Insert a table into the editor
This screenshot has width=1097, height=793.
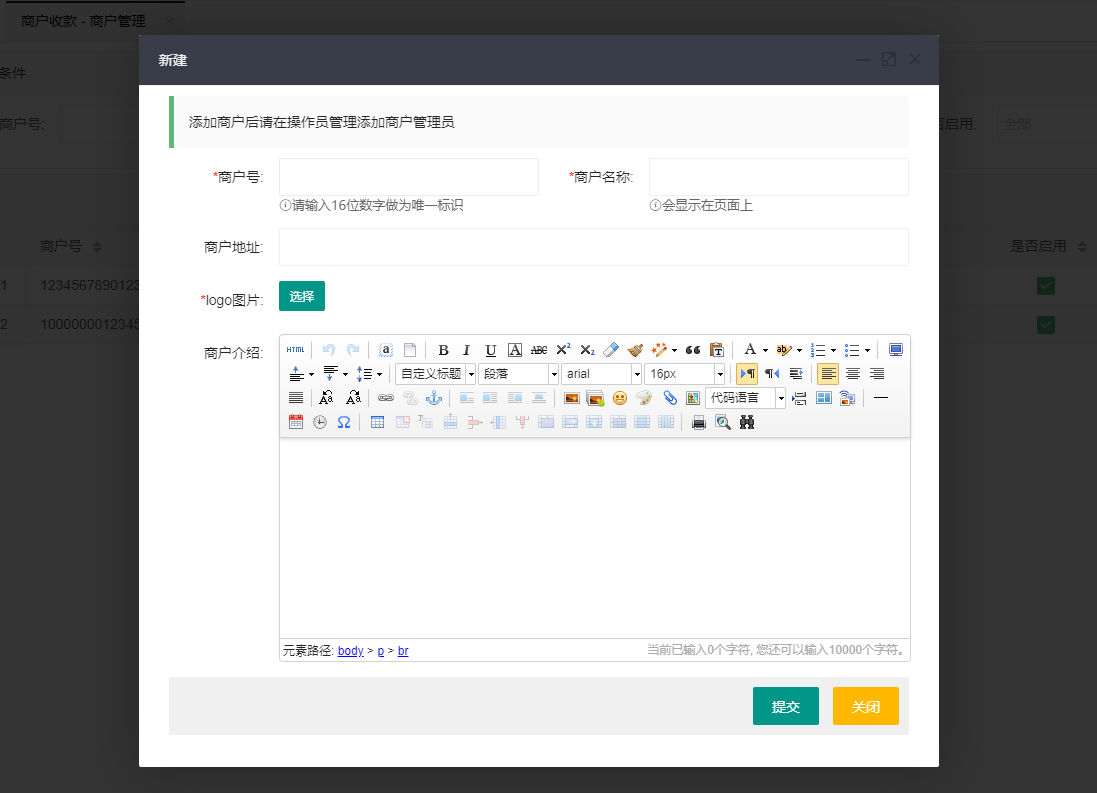click(375, 422)
